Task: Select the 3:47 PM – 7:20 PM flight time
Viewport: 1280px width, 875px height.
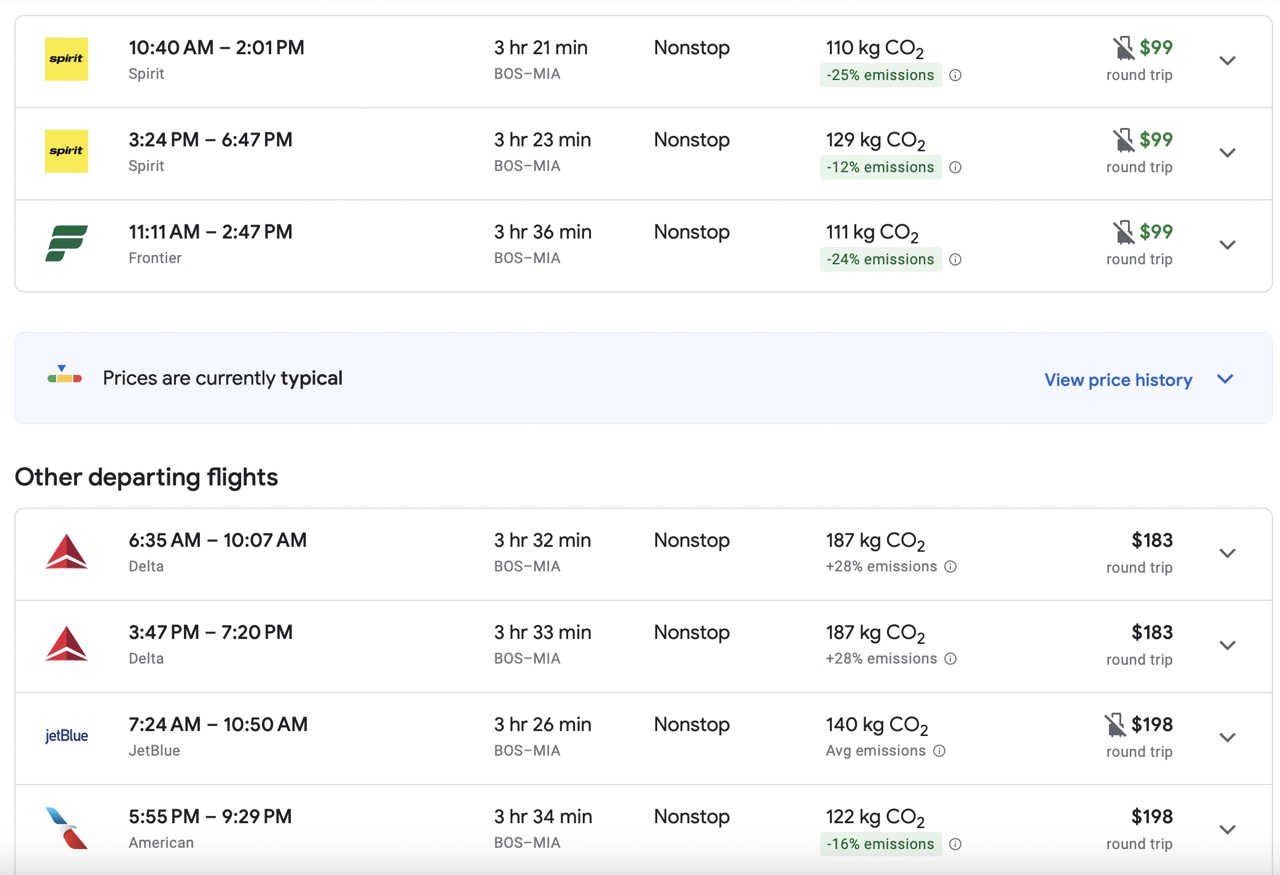Action: (210, 632)
